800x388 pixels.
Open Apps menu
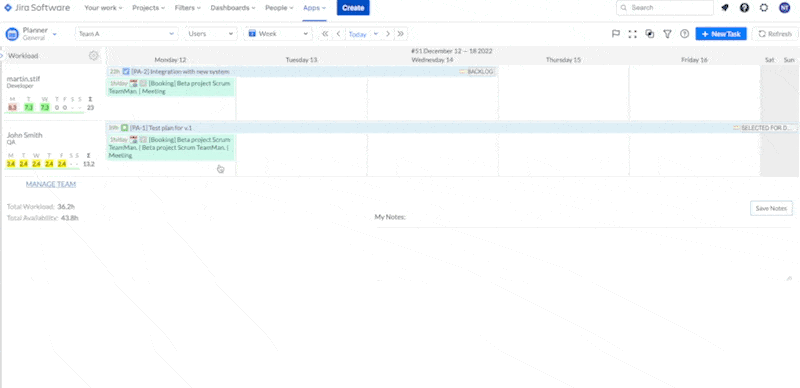pyautogui.click(x=314, y=8)
